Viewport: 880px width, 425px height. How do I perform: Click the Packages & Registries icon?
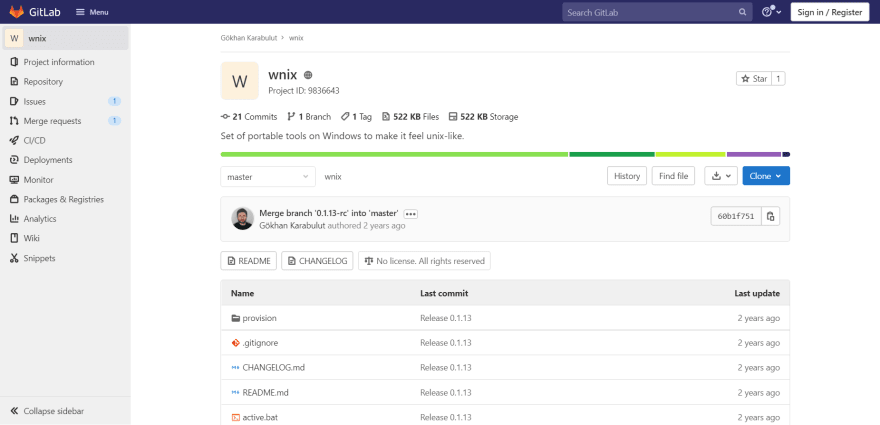(x=14, y=199)
